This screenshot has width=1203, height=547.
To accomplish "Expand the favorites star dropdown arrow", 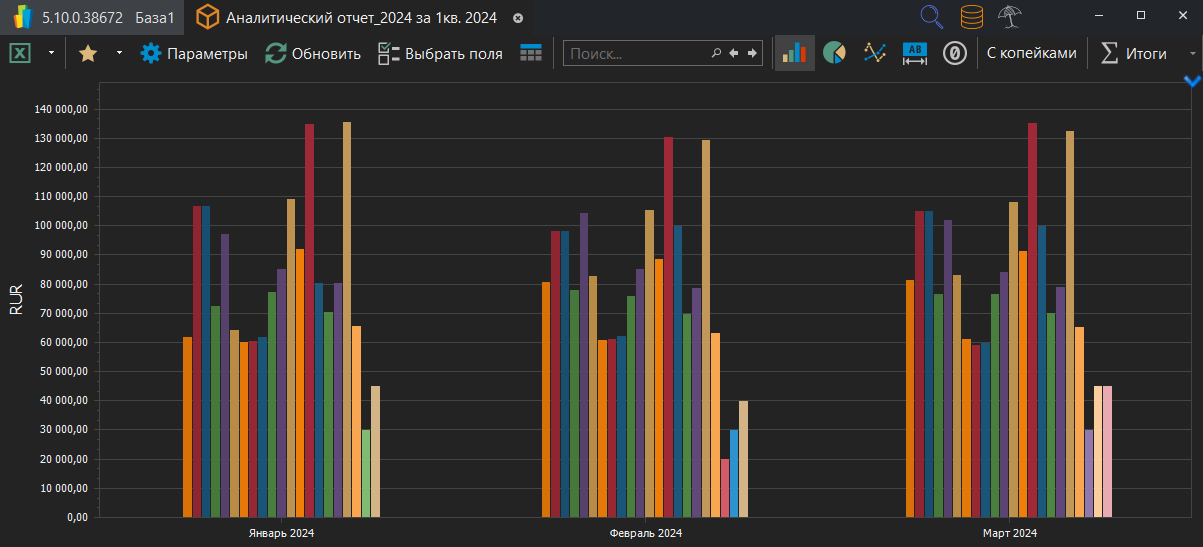I will (x=119, y=53).
